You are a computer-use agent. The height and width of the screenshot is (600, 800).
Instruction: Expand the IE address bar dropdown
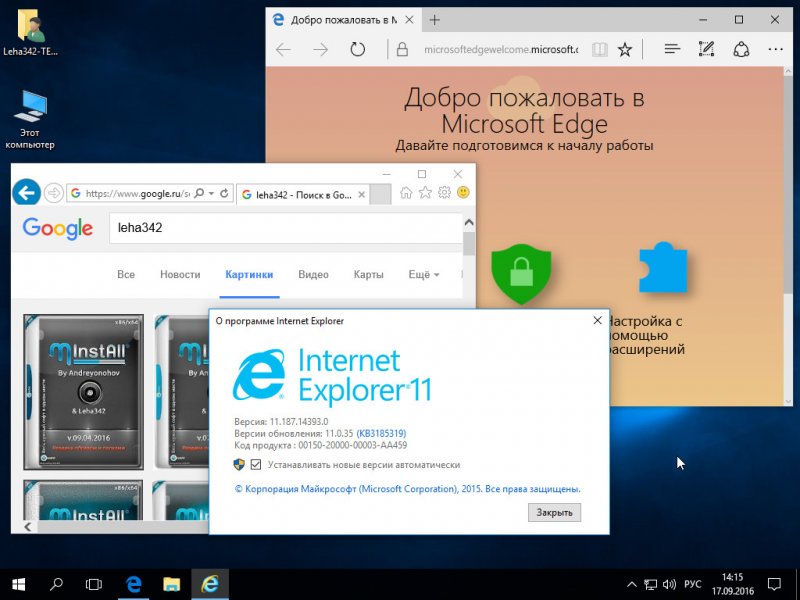211,193
